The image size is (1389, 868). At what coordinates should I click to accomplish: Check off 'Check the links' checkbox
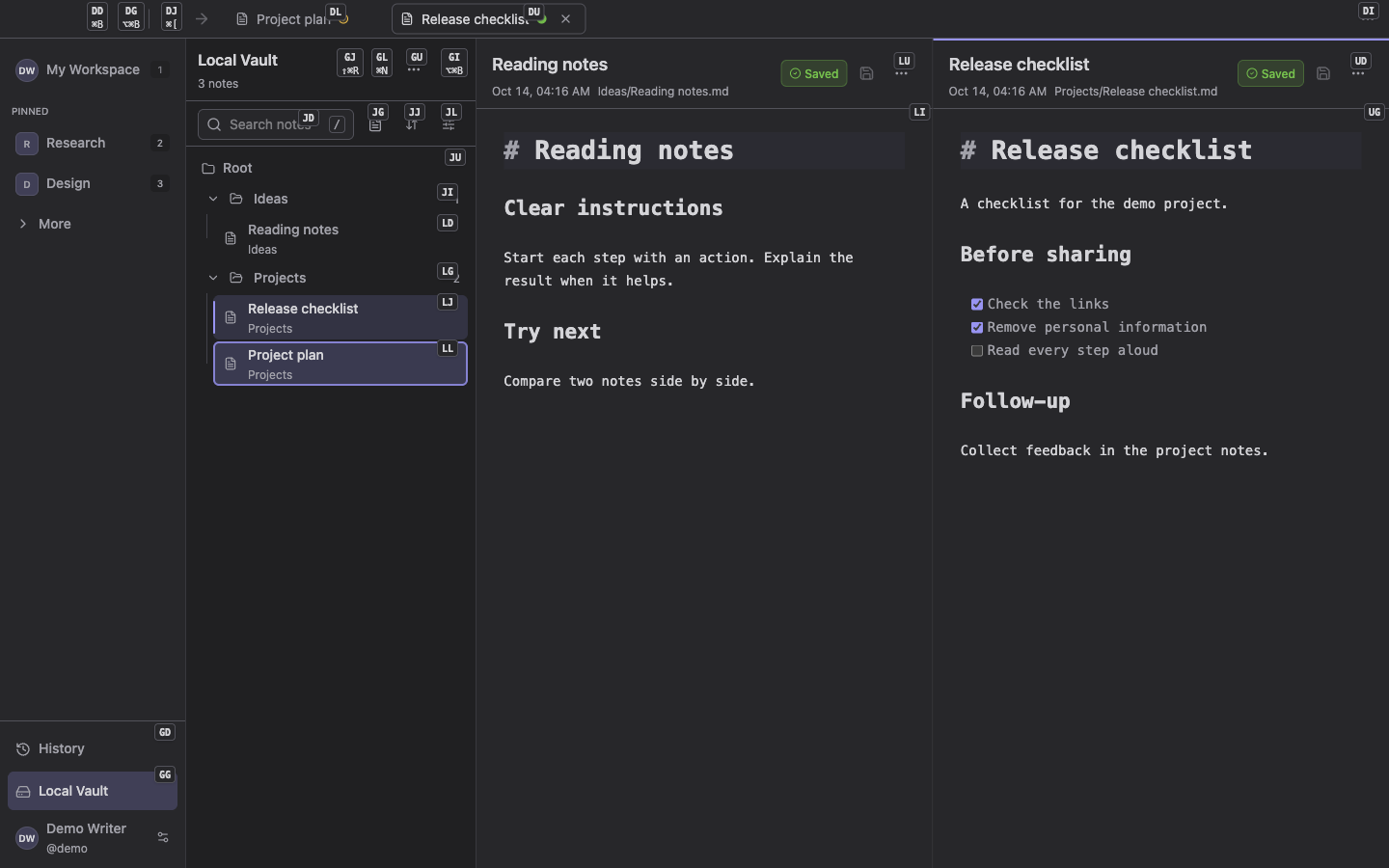pos(977,304)
